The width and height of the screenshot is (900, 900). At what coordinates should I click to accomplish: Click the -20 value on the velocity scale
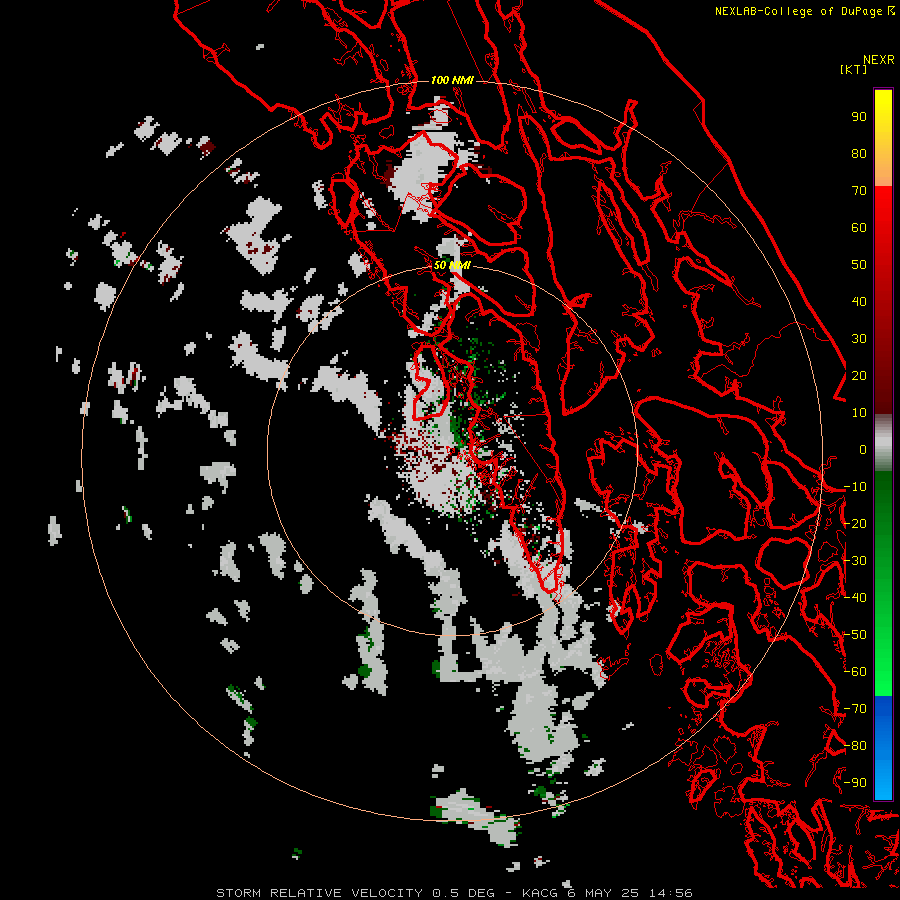[855, 523]
